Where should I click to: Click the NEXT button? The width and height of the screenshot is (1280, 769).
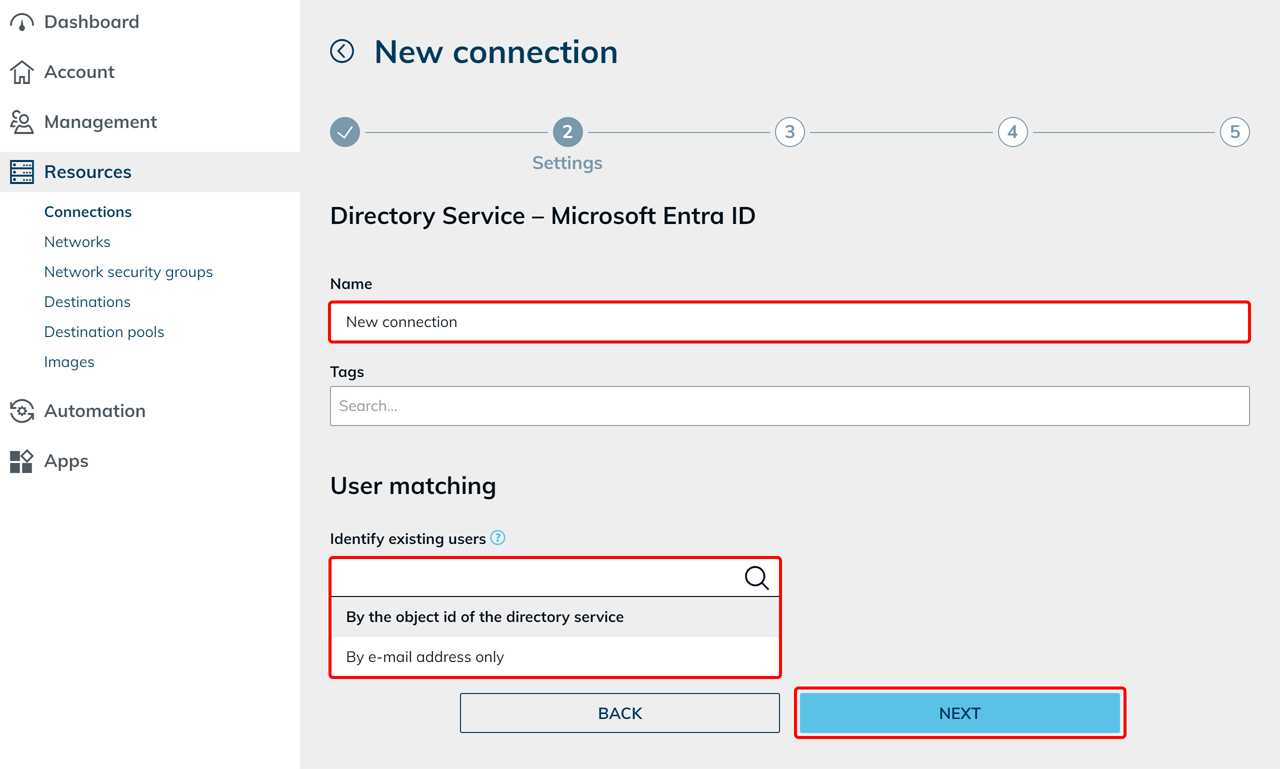[x=960, y=713]
